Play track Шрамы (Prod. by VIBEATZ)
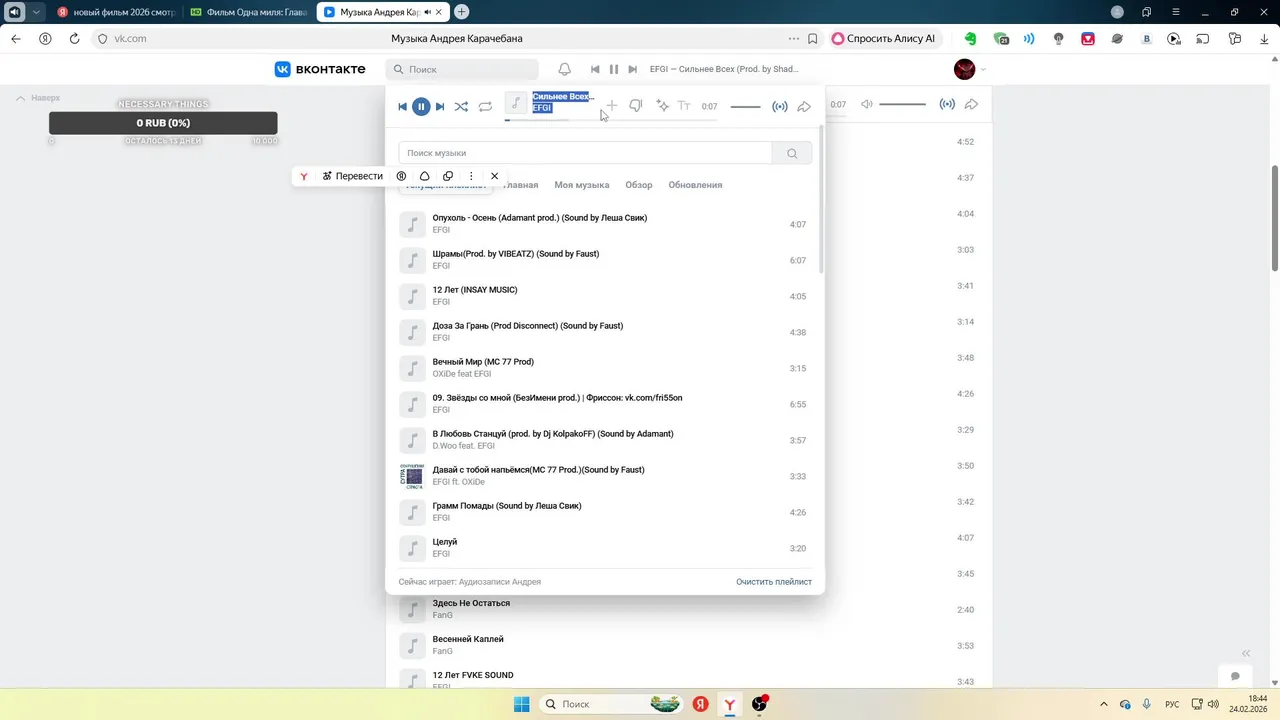This screenshot has width=1280, height=720. coord(603,260)
